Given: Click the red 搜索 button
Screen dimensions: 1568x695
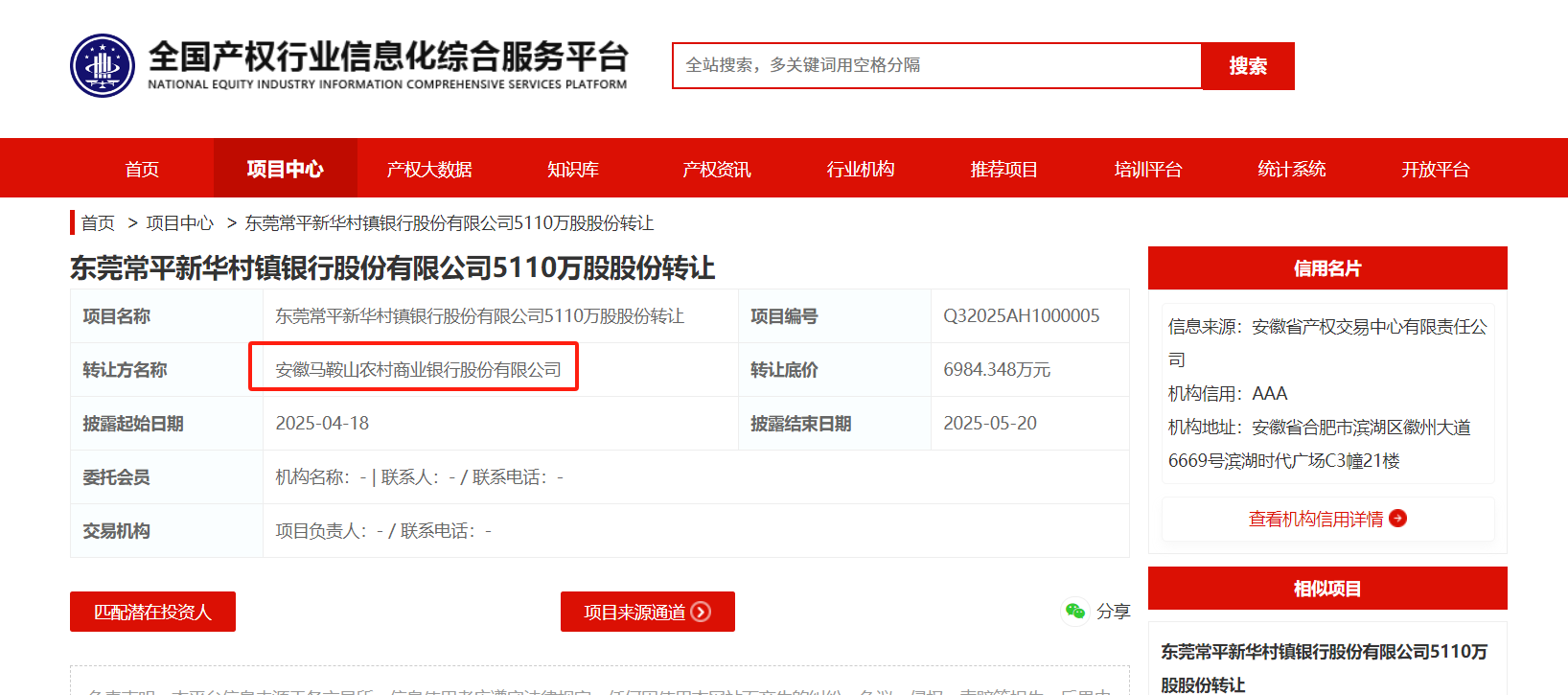Looking at the screenshot, I should pos(1248,66).
